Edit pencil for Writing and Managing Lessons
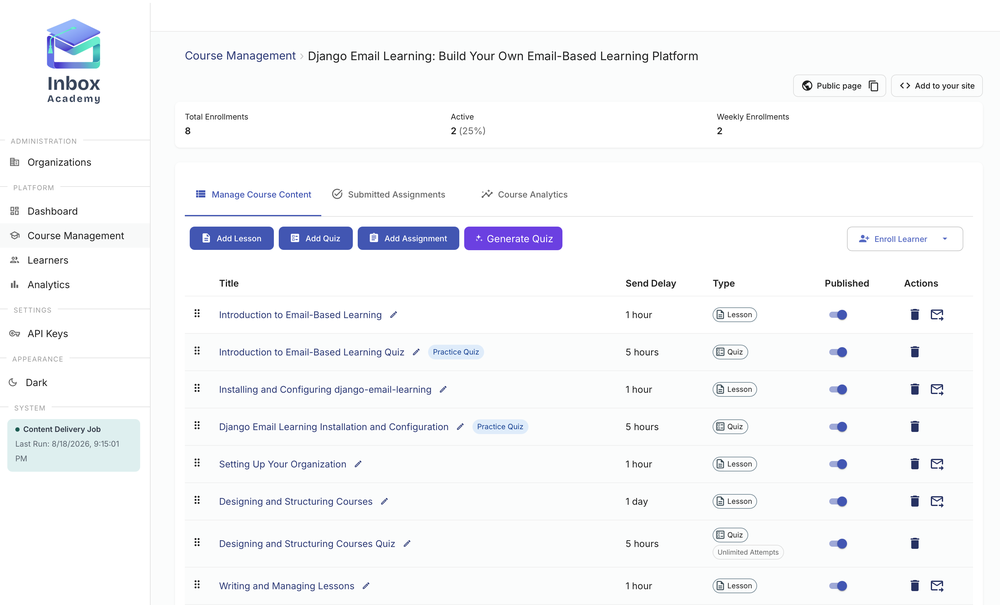1000x605 pixels. coord(366,585)
